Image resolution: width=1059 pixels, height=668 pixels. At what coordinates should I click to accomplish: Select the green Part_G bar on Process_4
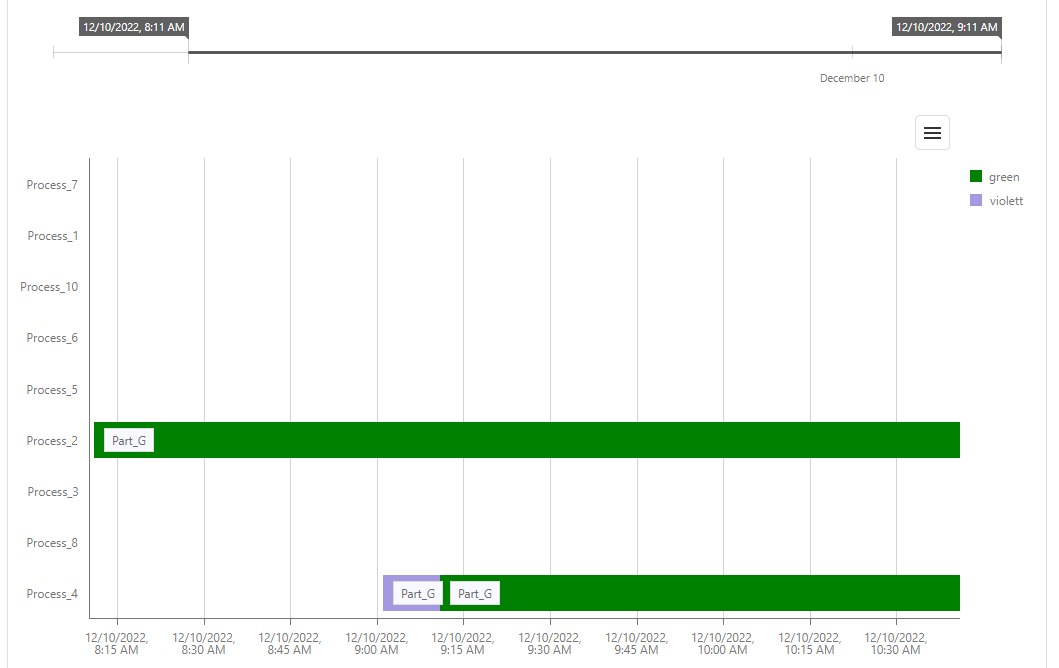[x=700, y=592]
